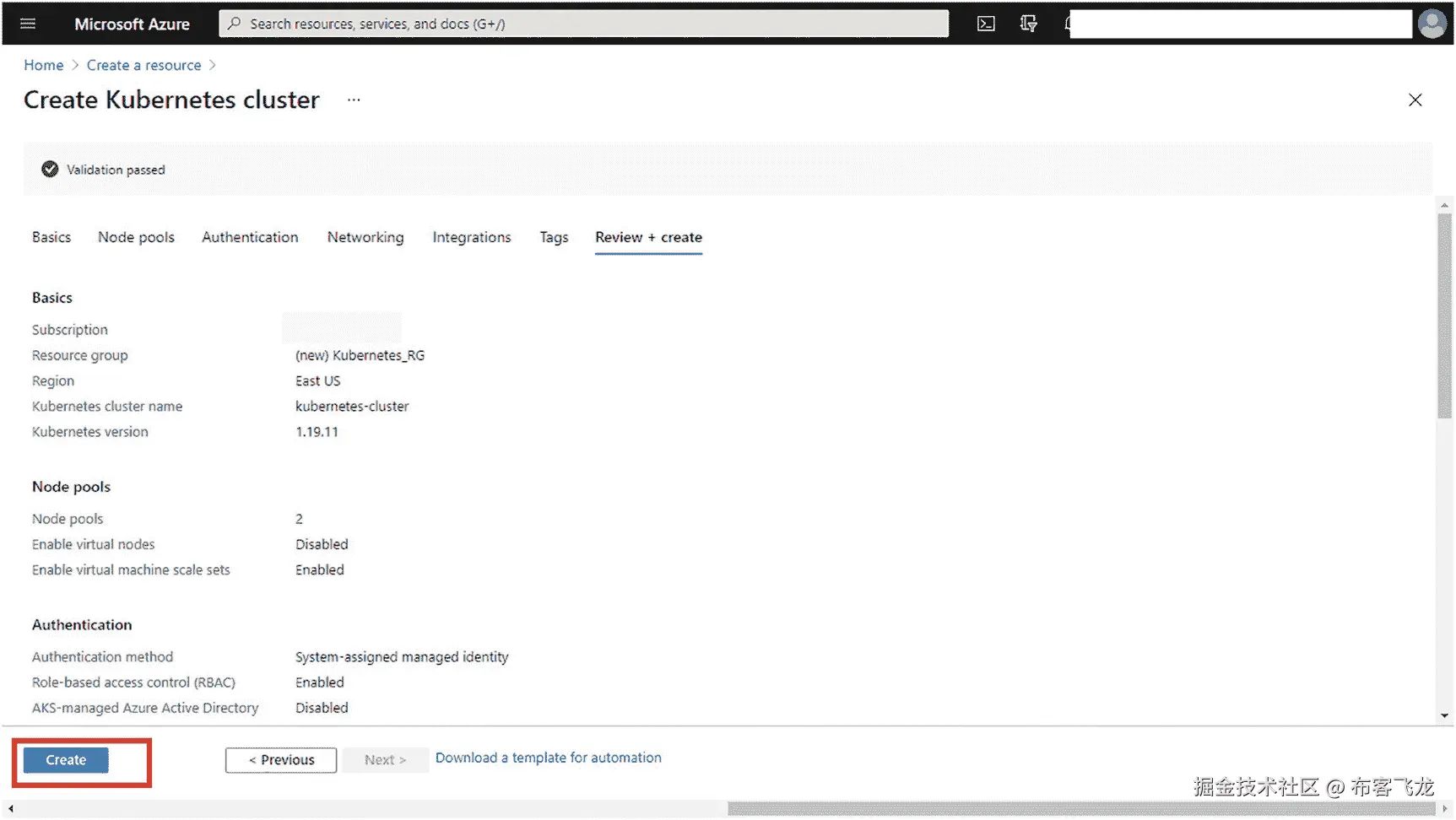Viewport: 1456px width, 820px height.
Task: Click the ellipsis beside Create Kubernetes cluster
Action: (354, 100)
